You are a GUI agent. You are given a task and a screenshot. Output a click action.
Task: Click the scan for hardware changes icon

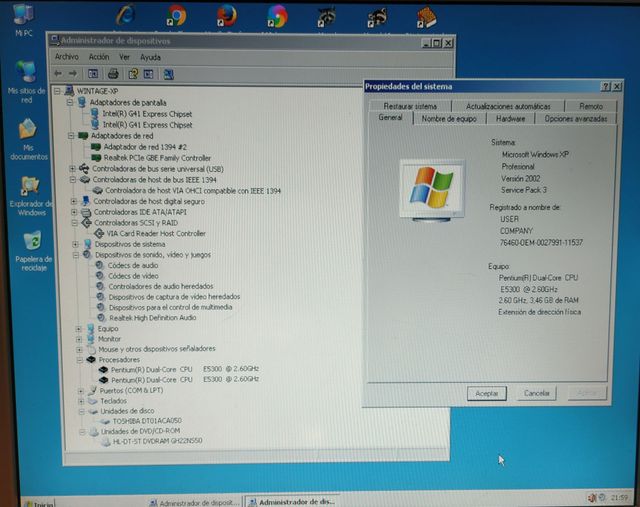pyautogui.click(x=169, y=74)
